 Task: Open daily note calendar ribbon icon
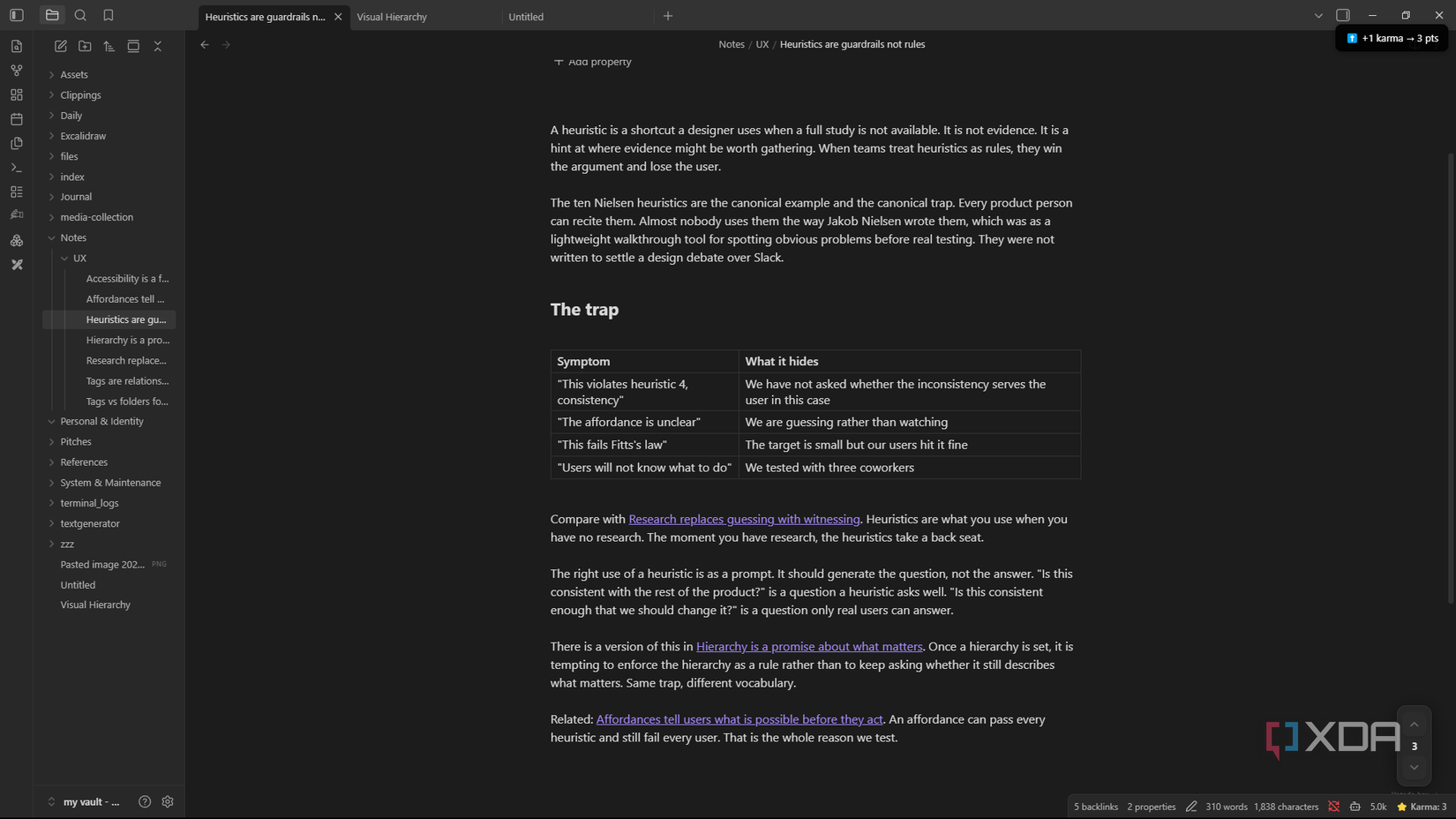click(17, 118)
